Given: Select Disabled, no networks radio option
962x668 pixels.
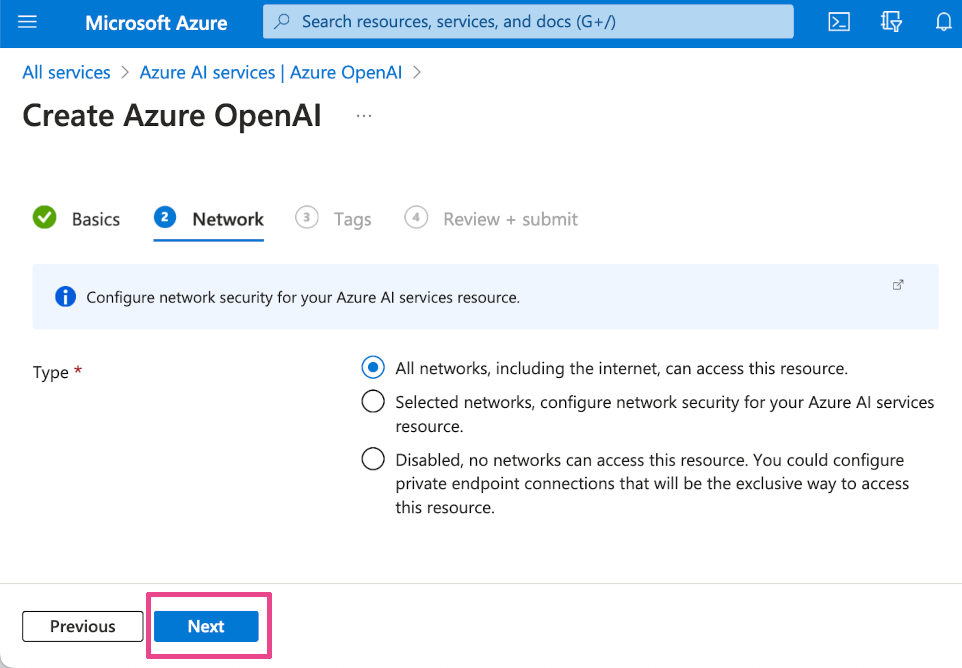Looking at the screenshot, I should tap(373, 460).
